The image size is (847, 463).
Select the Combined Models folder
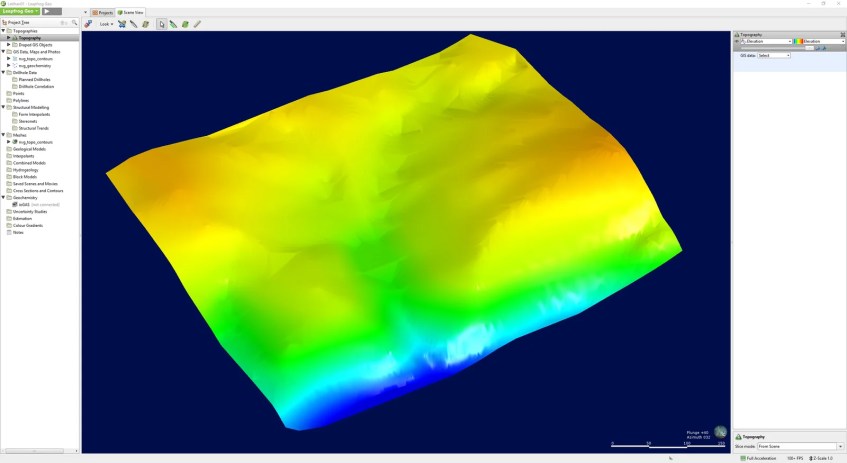tap(29, 163)
